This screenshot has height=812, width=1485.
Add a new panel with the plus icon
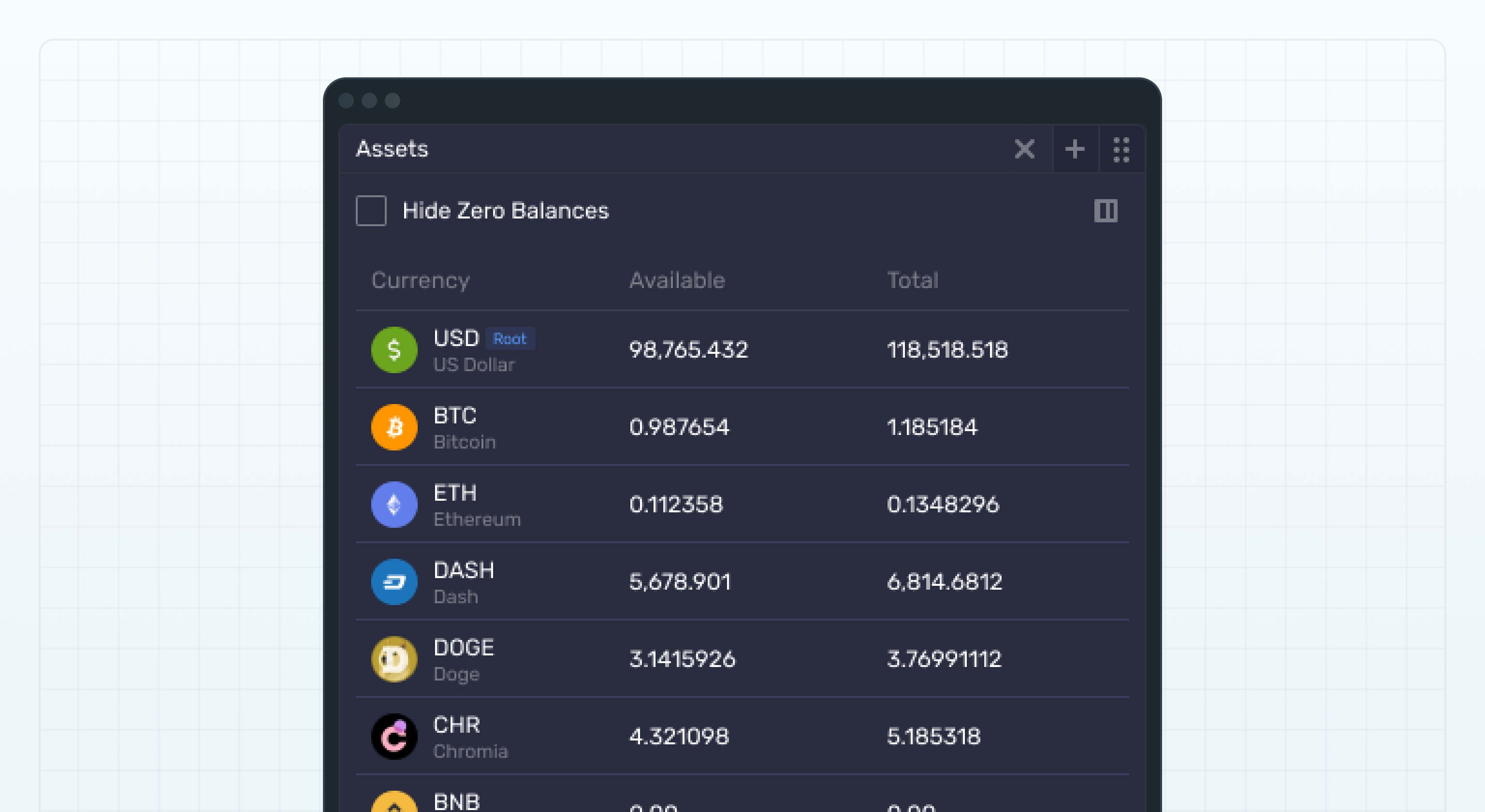1075,149
